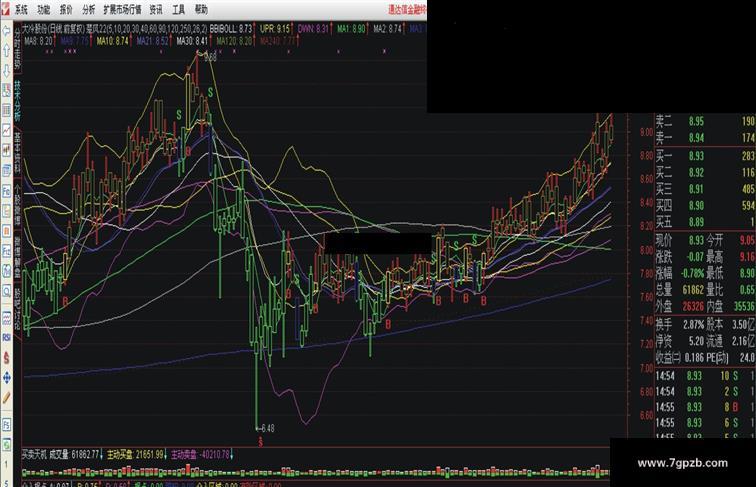Image resolution: width=756 pixels, height=487 pixels.
Task: Switch to the 分时走势 vertical tab
Action: pyautogui.click(x=17, y=48)
